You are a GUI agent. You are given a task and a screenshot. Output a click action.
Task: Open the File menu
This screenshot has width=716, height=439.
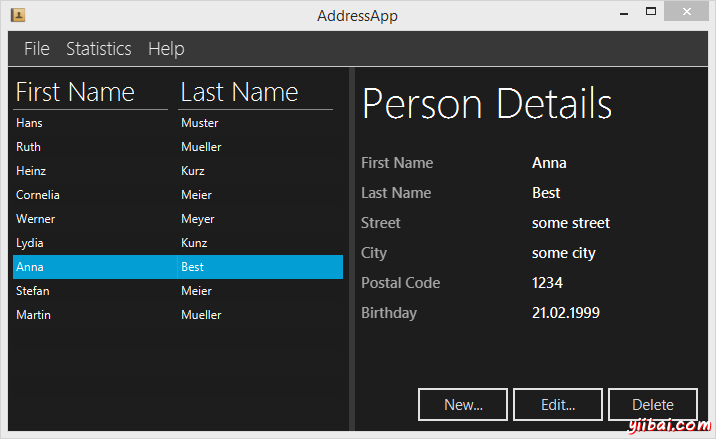point(37,49)
